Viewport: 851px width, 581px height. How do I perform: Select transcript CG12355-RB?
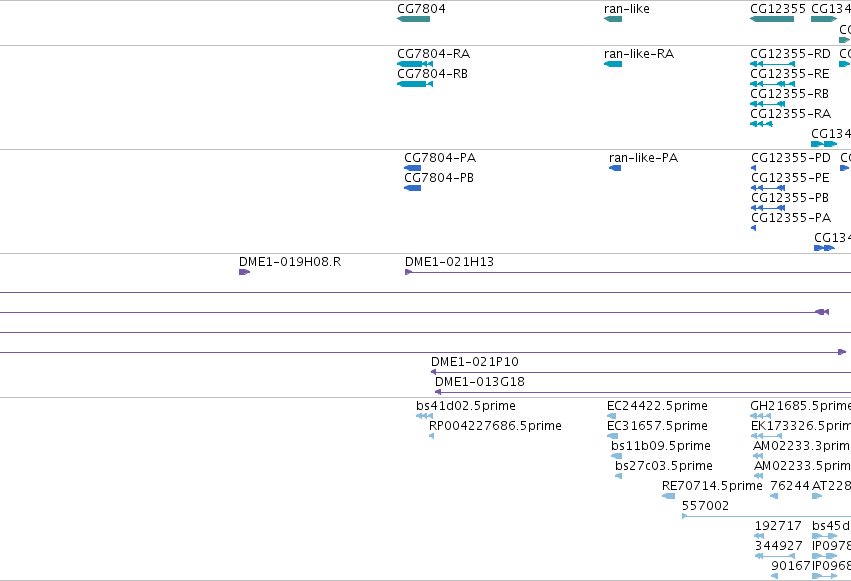click(767, 104)
